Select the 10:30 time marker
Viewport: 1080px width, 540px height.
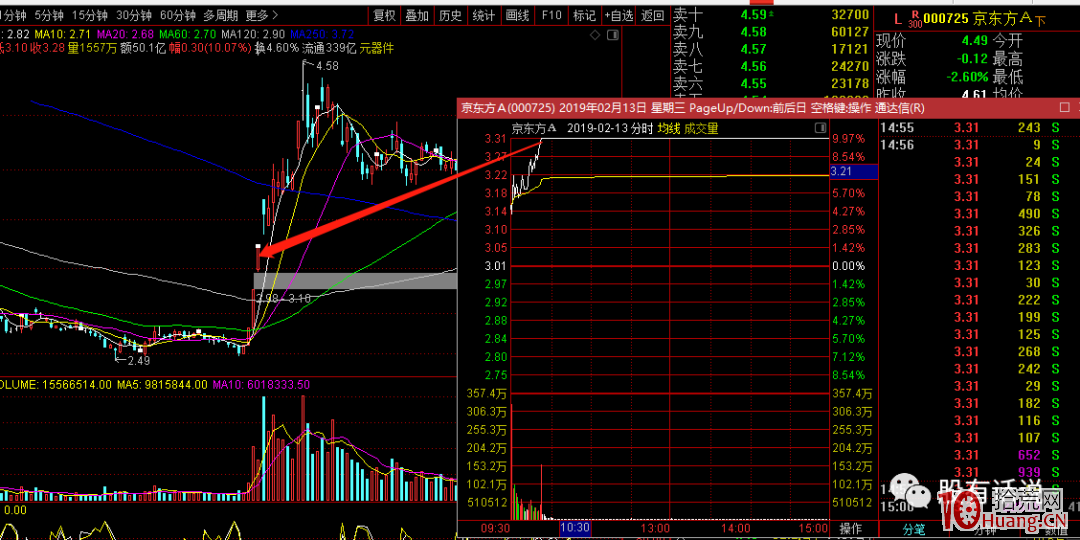[x=576, y=528]
